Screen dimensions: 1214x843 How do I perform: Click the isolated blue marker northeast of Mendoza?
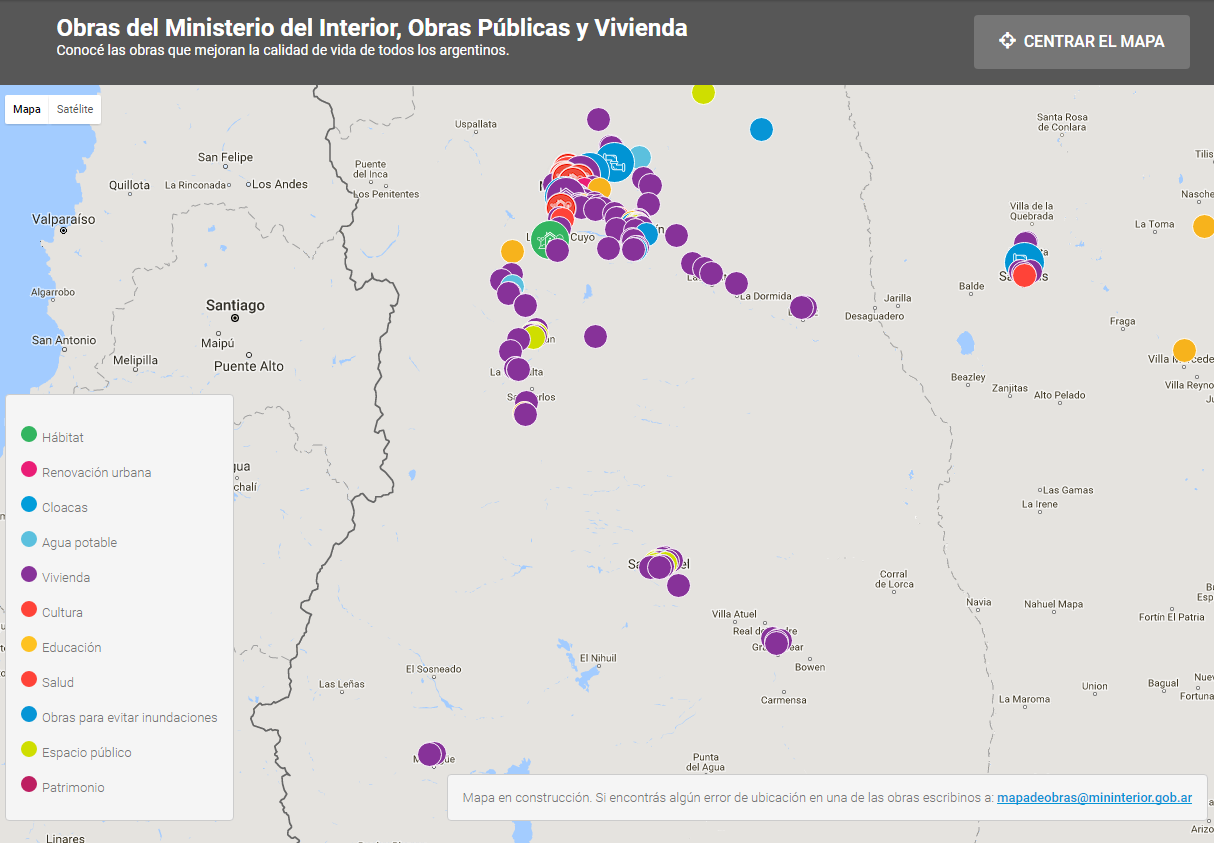pyautogui.click(x=761, y=129)
